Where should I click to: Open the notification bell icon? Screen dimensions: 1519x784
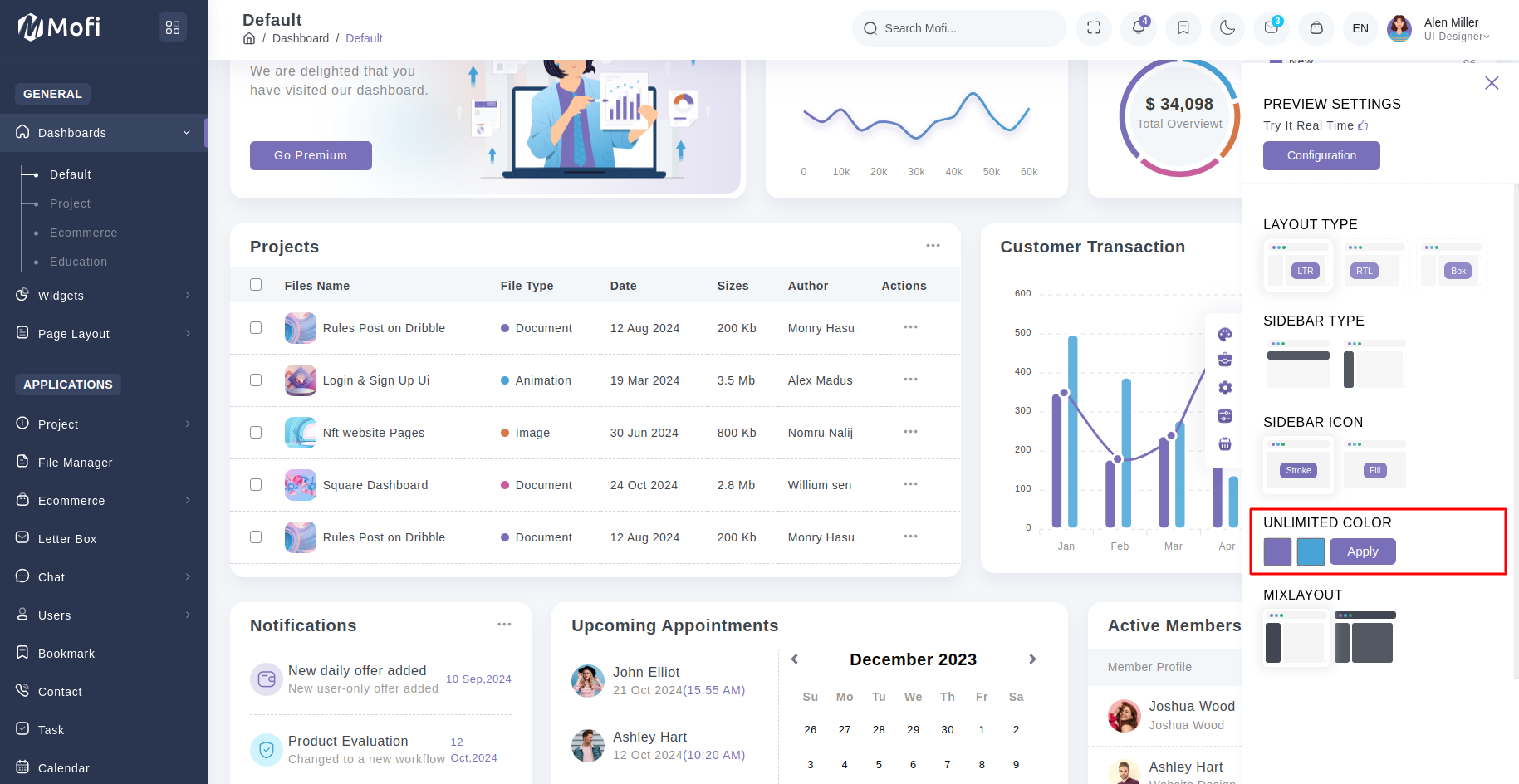1138,28
